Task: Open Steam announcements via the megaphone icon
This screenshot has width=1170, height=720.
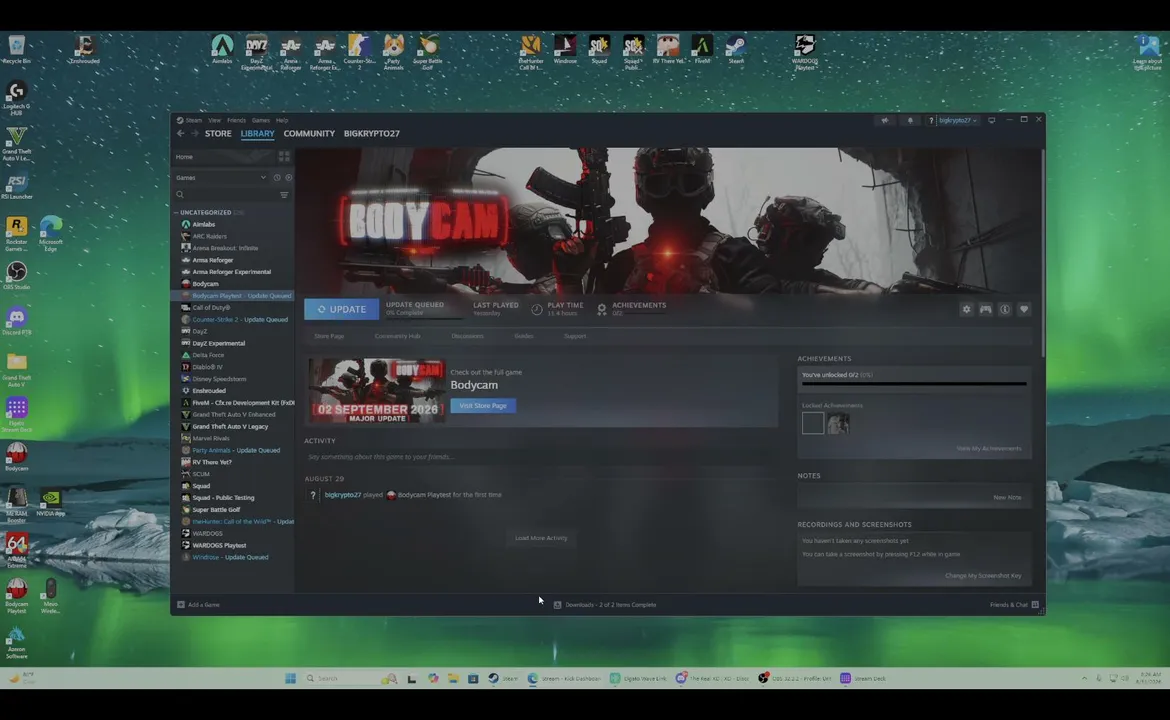Action: [885, 120]
